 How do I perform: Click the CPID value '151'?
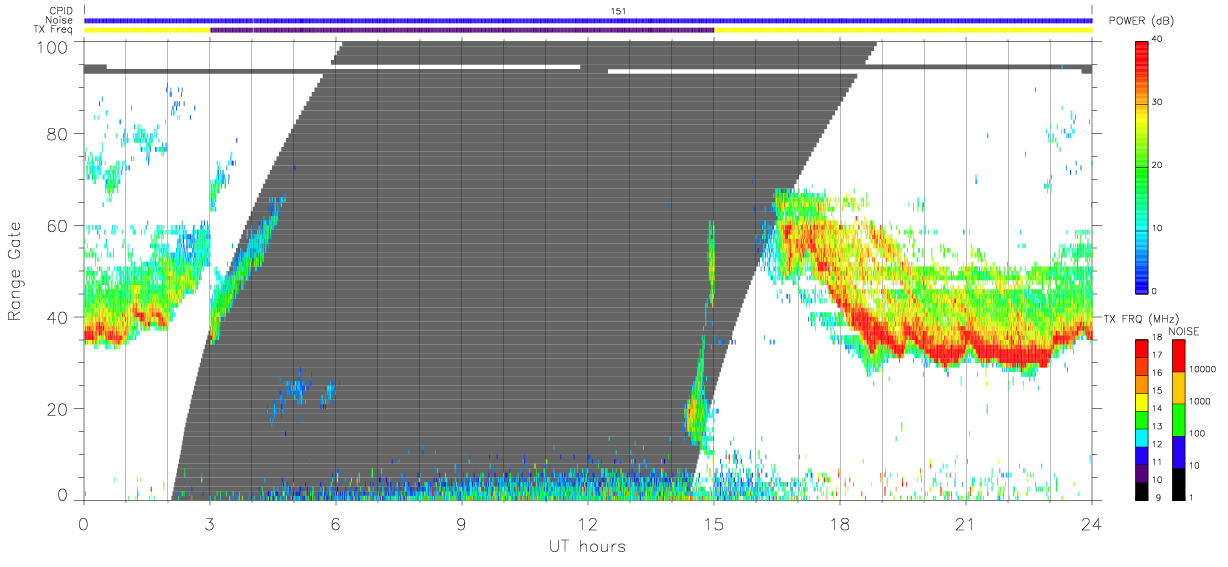tap(618, 11)
